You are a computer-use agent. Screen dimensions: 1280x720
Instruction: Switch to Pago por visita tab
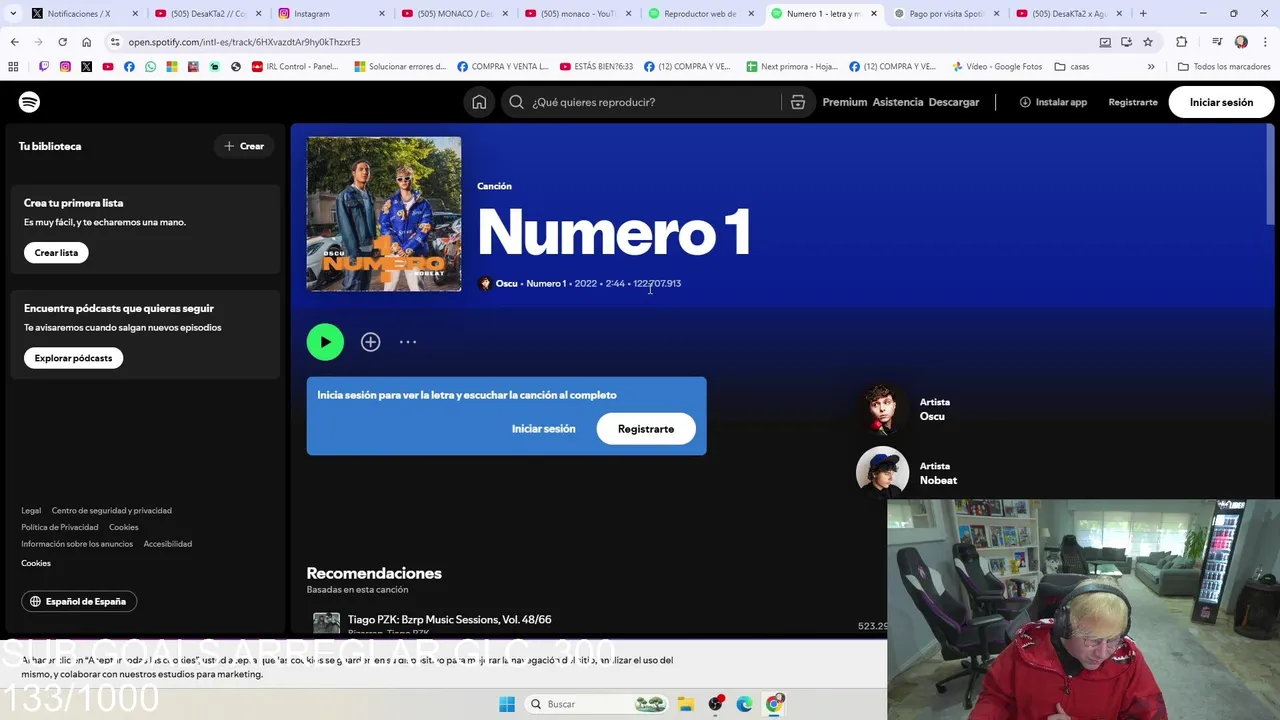[x=947, y=14]
